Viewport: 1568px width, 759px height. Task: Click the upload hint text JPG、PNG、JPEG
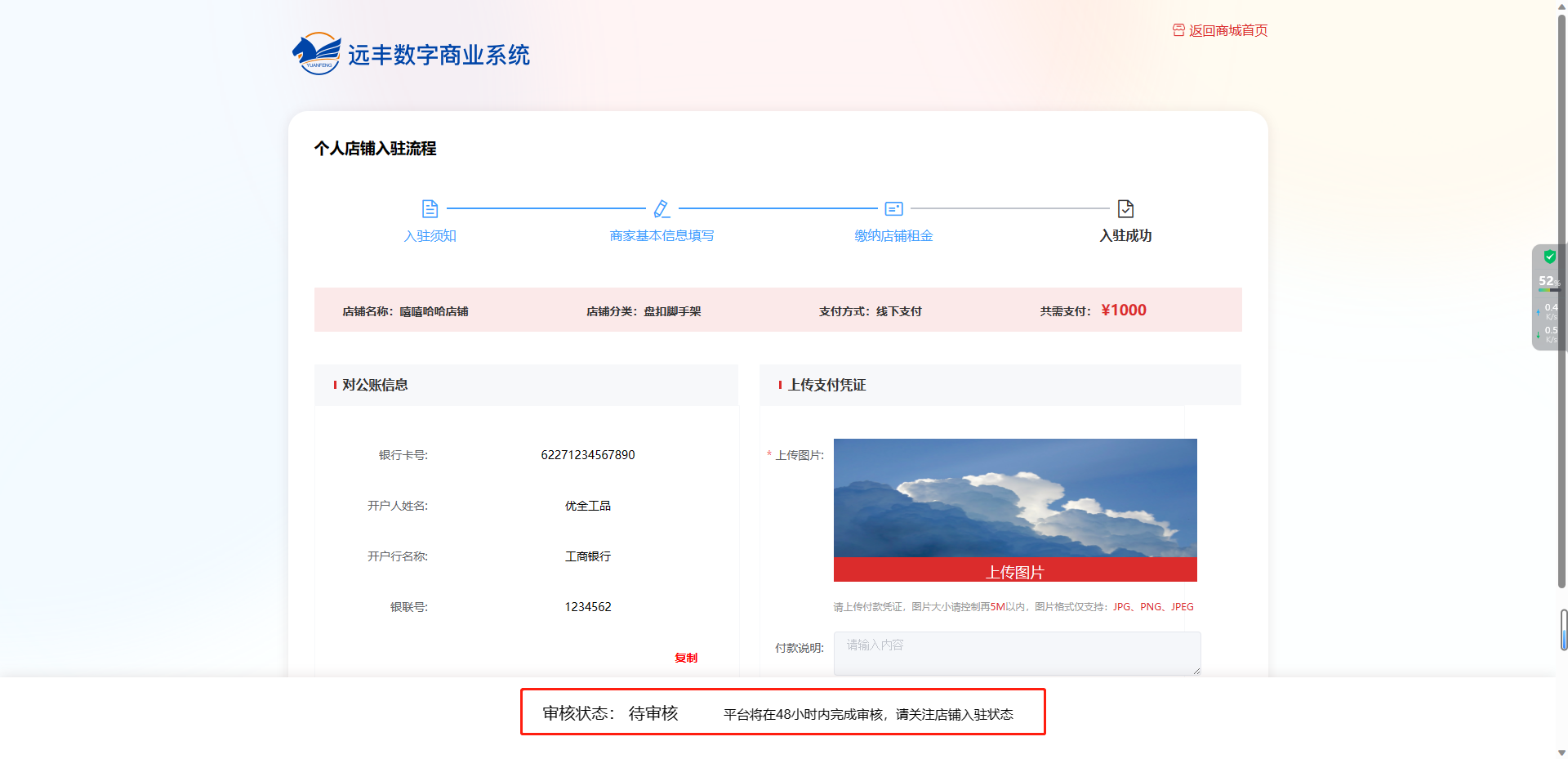(x=1153, y=607)
